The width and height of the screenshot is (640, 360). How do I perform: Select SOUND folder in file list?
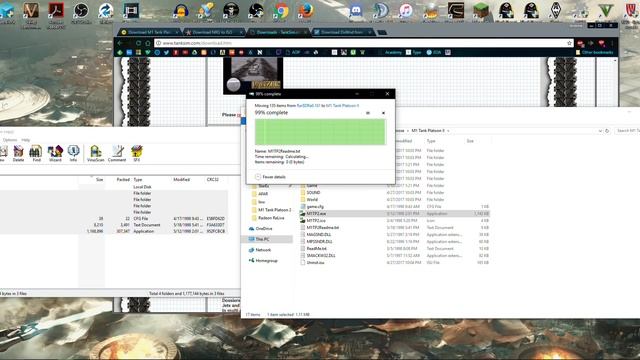[x=310, y=192]
